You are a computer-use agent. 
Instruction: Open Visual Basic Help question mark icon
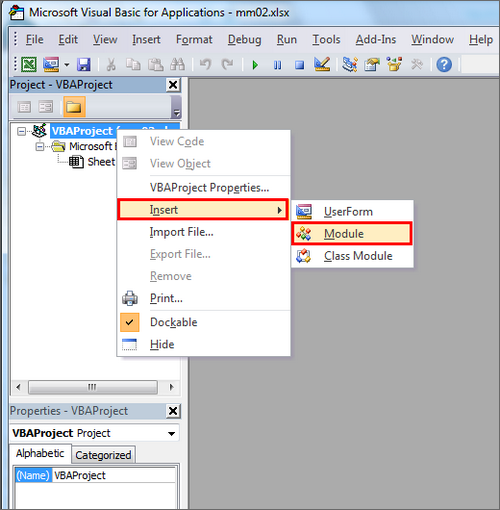(x=444, y=64)
